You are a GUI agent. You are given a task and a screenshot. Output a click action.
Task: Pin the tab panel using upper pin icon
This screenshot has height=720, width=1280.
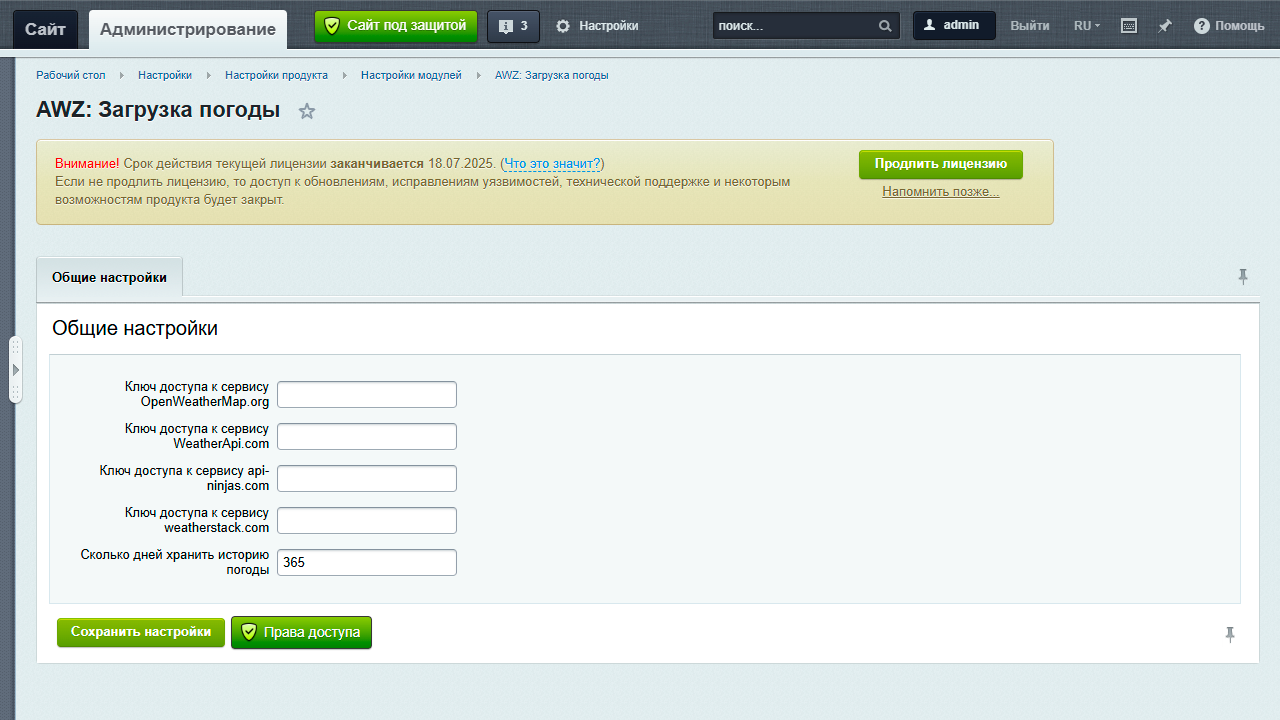(x=1243, y=277)
